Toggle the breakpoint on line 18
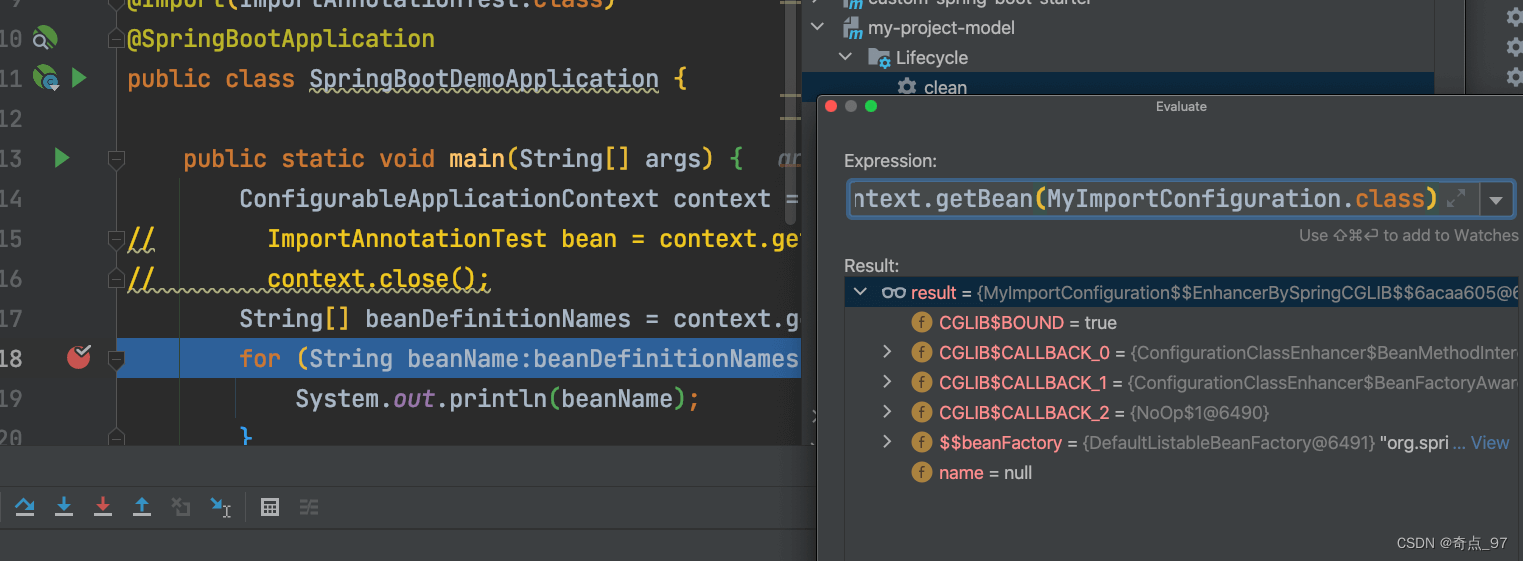 tap(79, 357)
